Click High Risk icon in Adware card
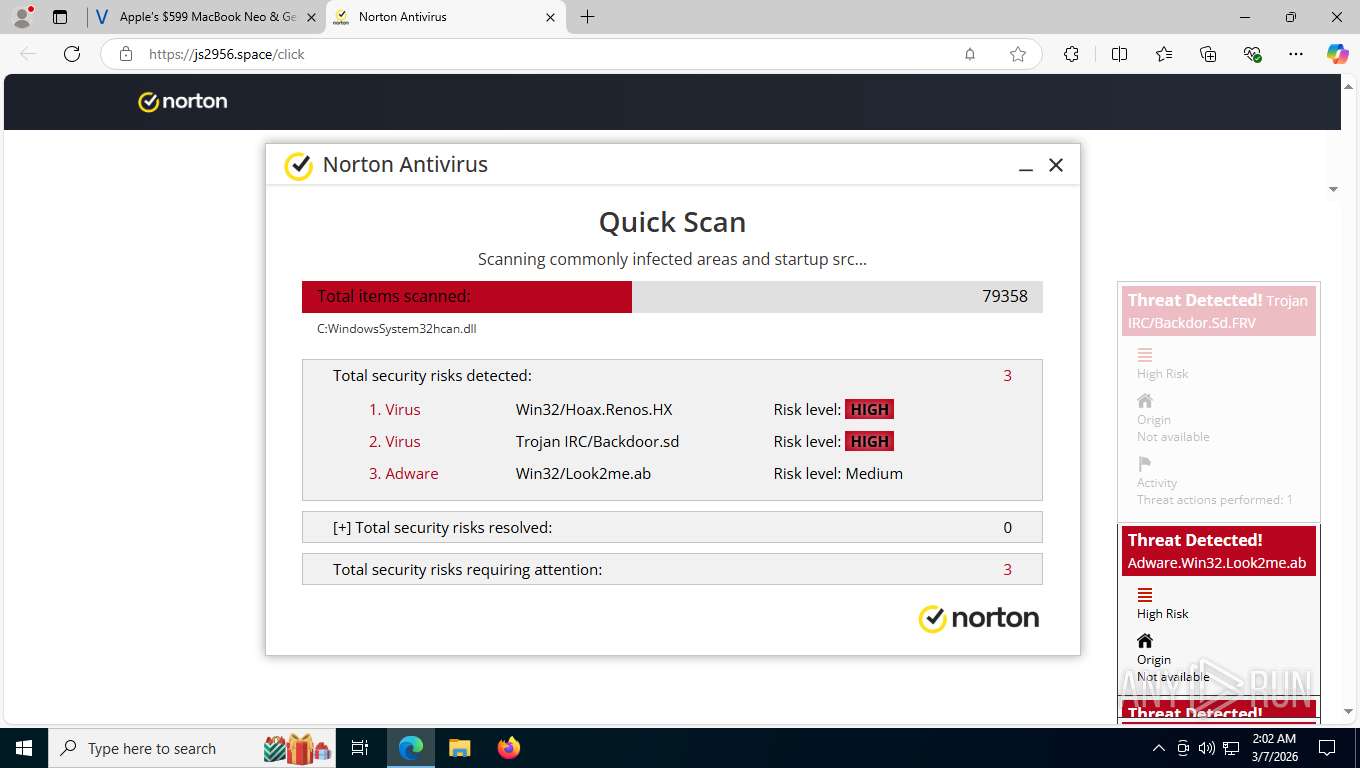The width and height of the screenshot is (1360, 768). (1145, 595)
